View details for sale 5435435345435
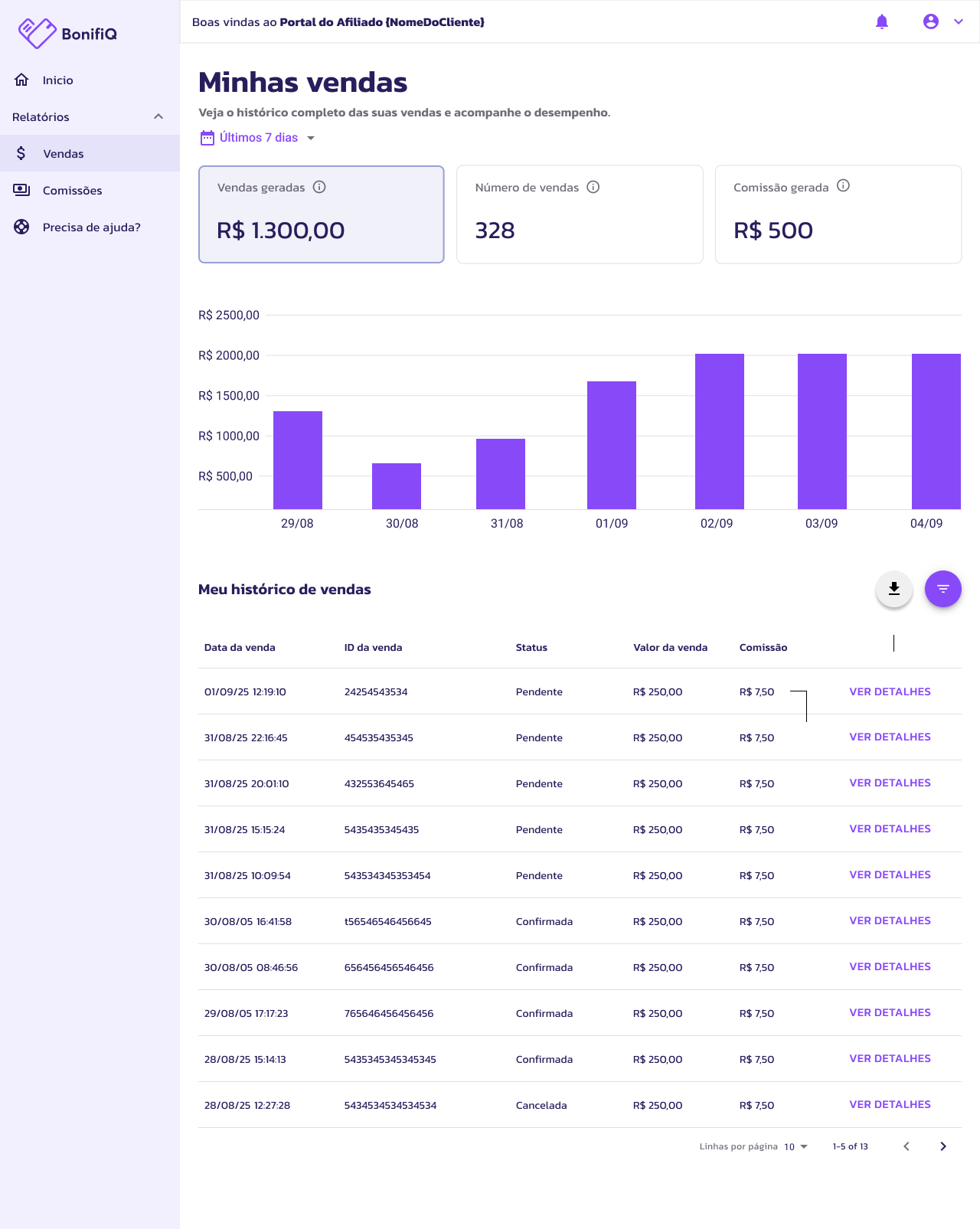The image size is (980, 1229). coord(890,829)
